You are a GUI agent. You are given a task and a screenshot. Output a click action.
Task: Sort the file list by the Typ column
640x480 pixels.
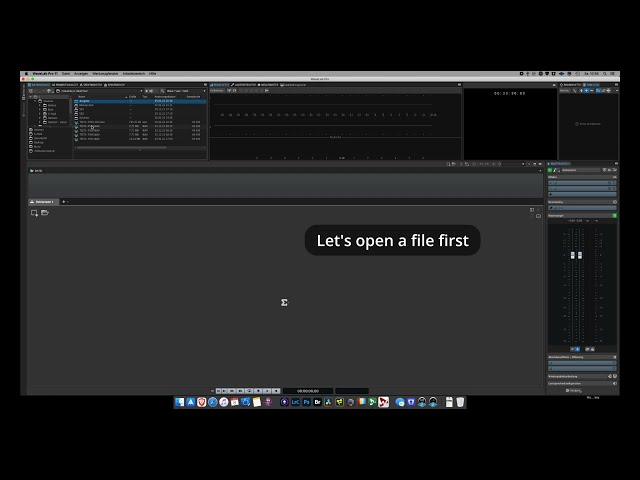(145, 97)
